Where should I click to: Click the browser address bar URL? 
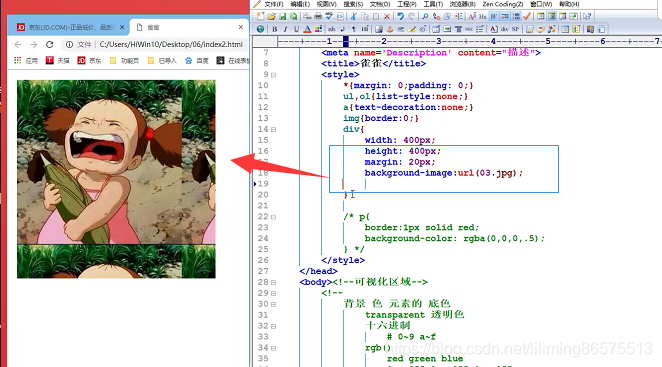171,44
